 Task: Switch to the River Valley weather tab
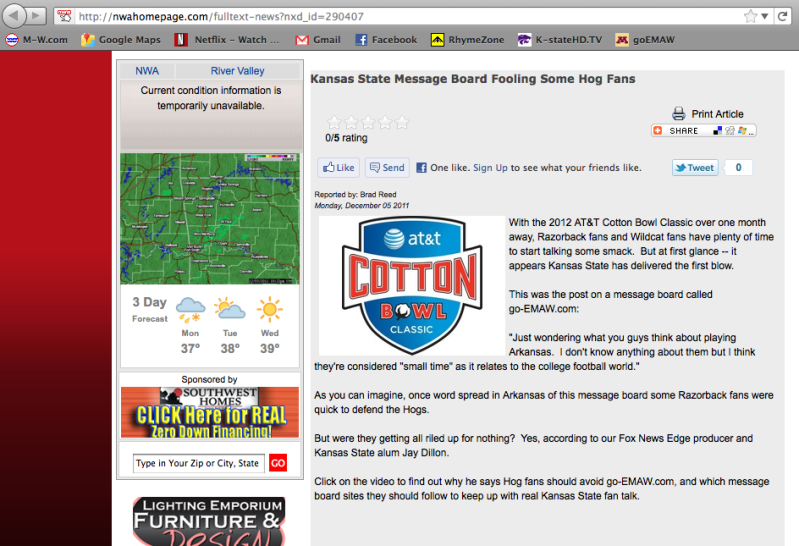[x=237, y=71]
